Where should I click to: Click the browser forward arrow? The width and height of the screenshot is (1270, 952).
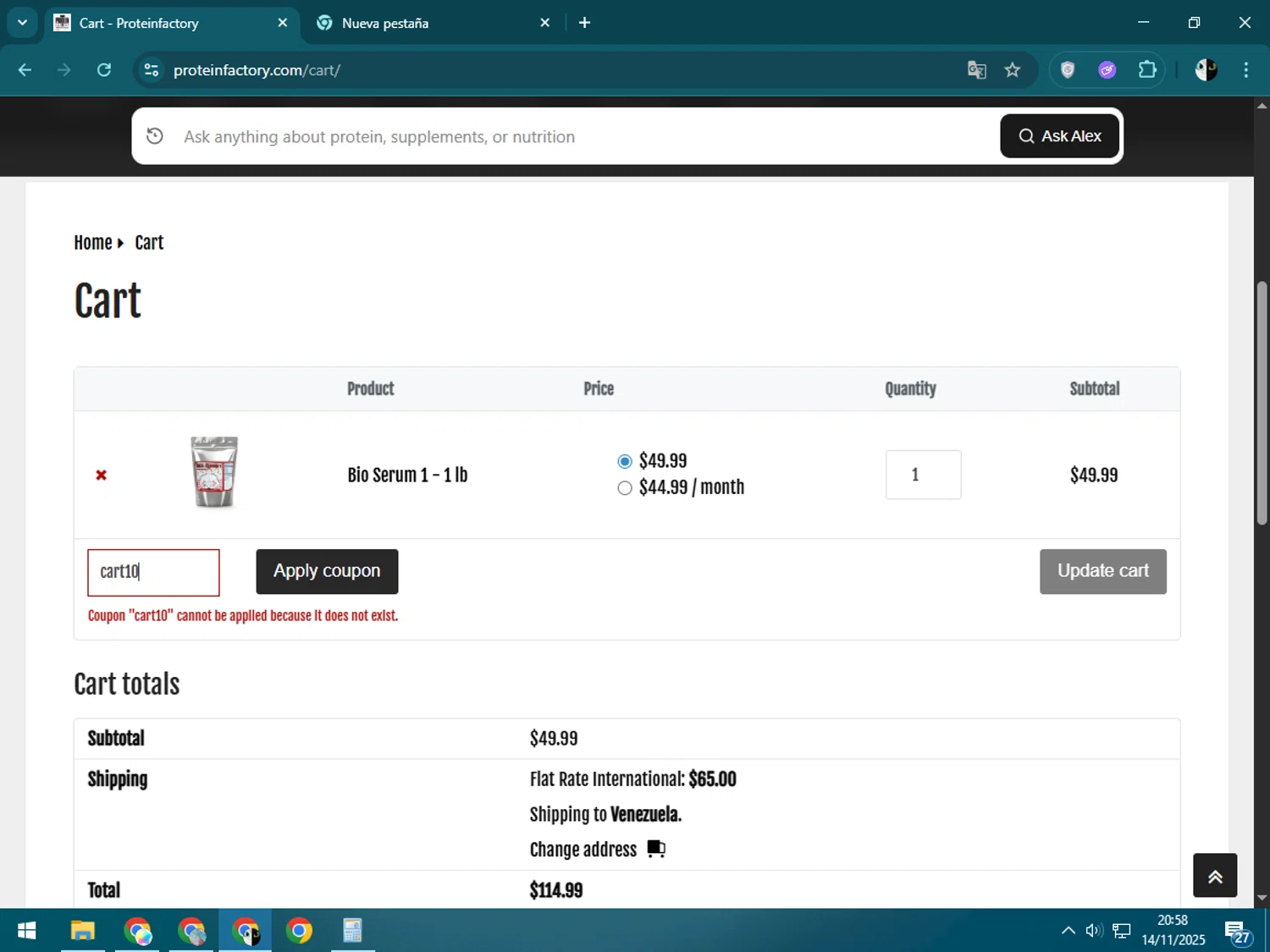64,70
